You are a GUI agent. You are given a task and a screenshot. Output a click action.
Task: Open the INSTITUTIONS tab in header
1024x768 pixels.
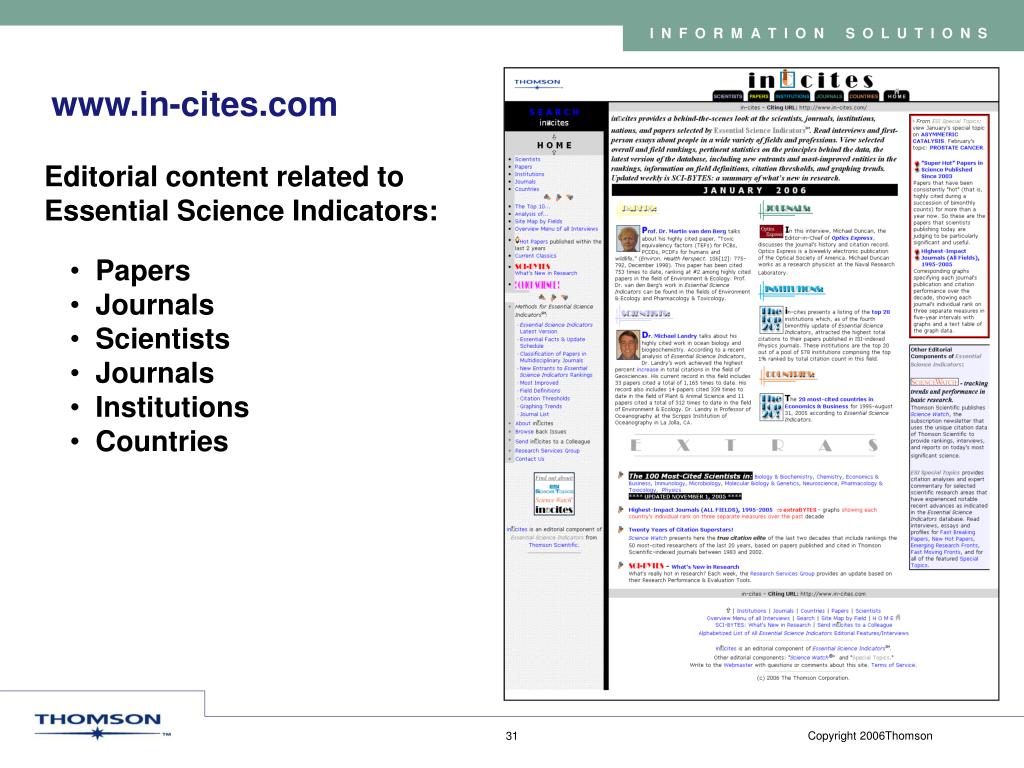(x=792, y=96)
